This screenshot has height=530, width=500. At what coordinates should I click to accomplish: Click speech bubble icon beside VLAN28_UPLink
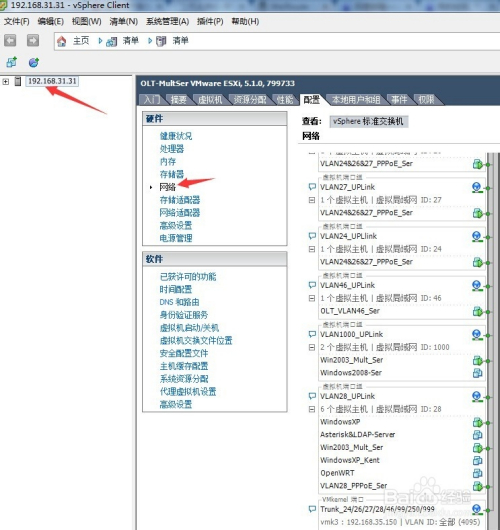point(312,396)
